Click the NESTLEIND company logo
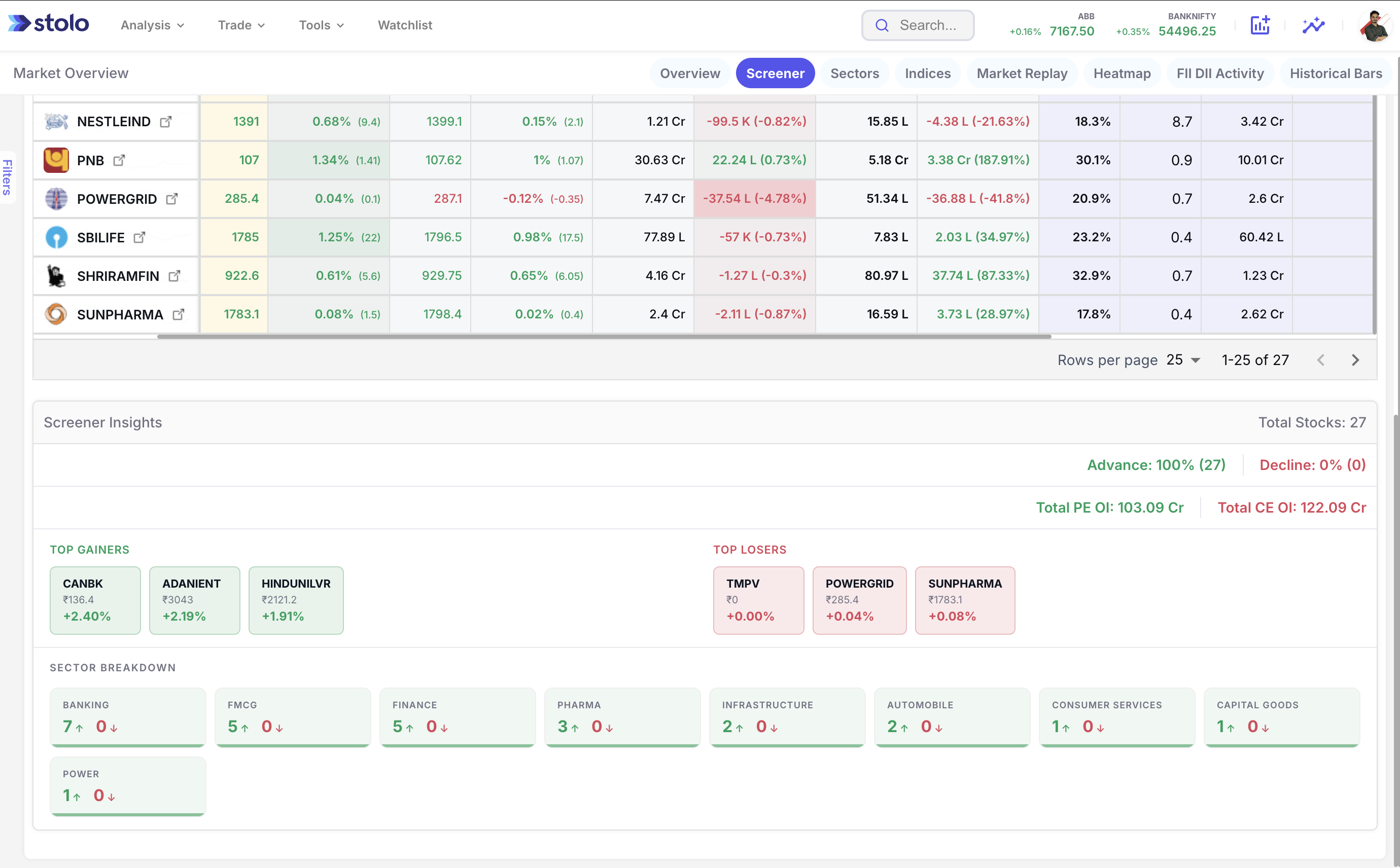This screenshot has width=1400, height=868. click(56, 122)
